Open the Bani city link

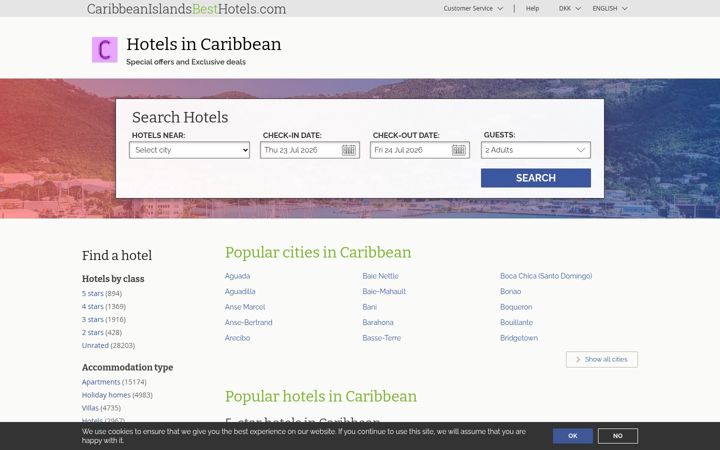pos(370,307)
